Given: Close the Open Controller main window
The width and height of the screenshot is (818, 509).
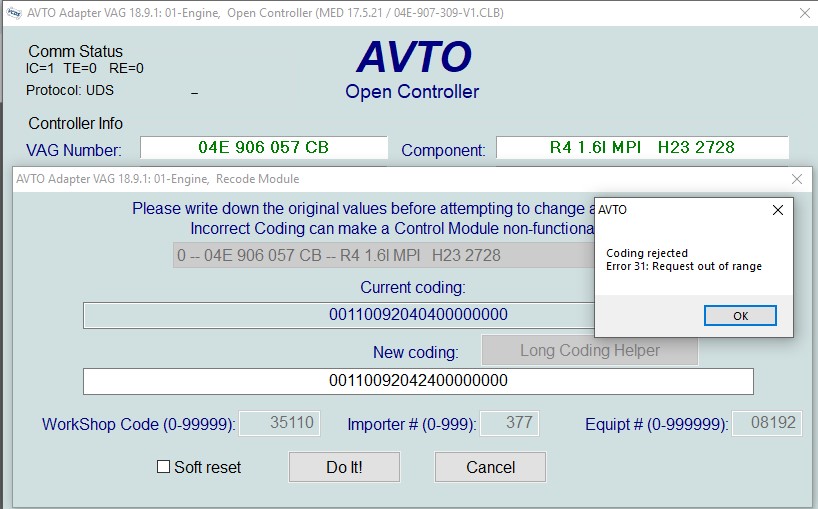Looking at the screenshot, I should click(805, 13).
